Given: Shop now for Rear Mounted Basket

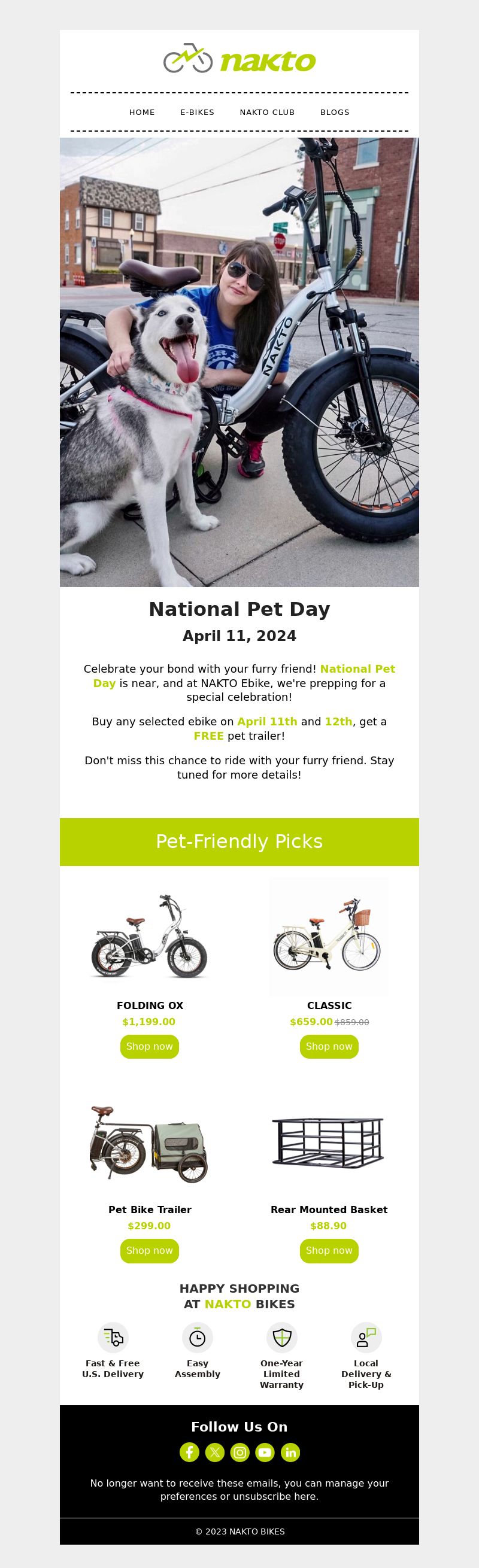Looking at the screenshot, I should [x=329, y=1250].
